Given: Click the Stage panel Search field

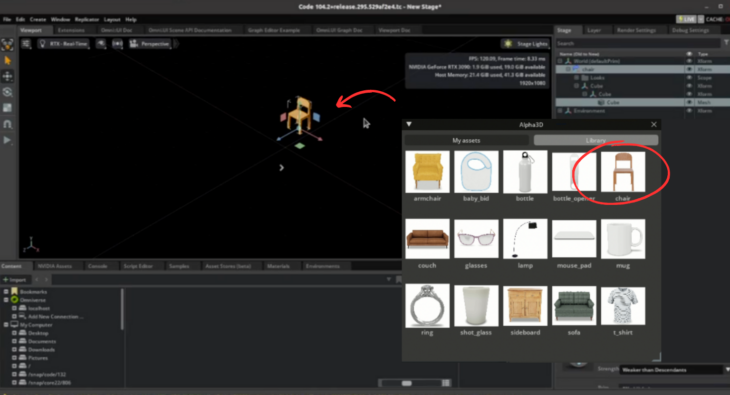Looking at the screenshot, I should (x=638, y=43).
